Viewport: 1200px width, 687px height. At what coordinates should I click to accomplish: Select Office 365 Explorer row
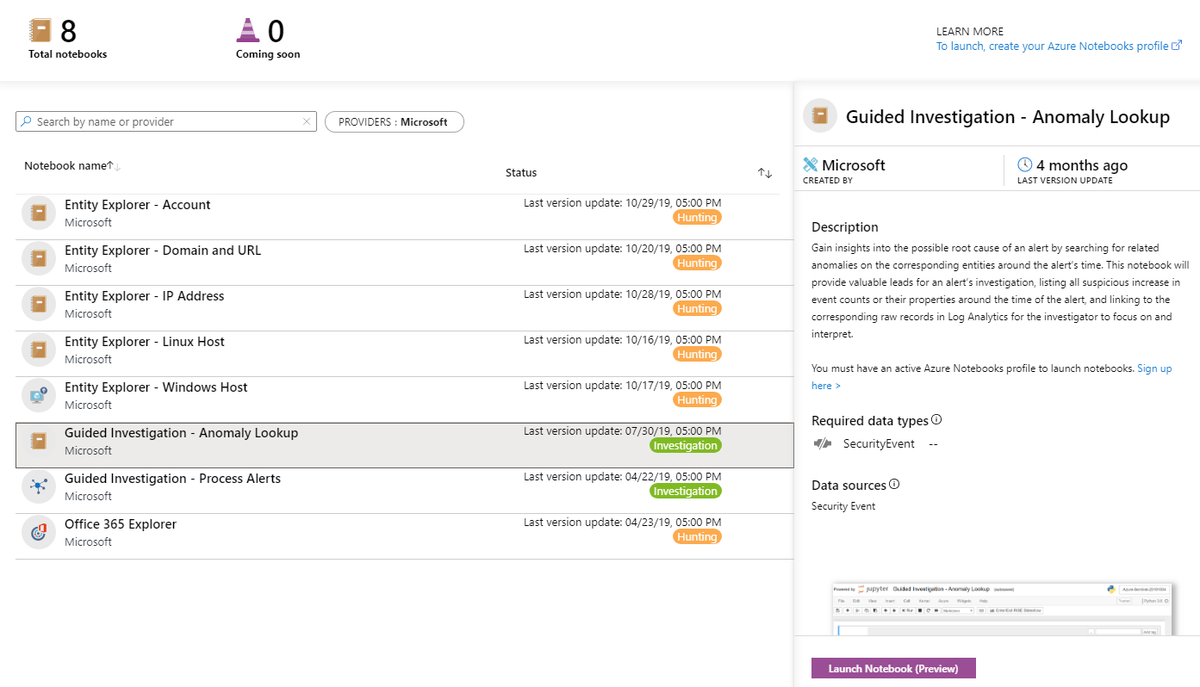click(x=405, y=536)
